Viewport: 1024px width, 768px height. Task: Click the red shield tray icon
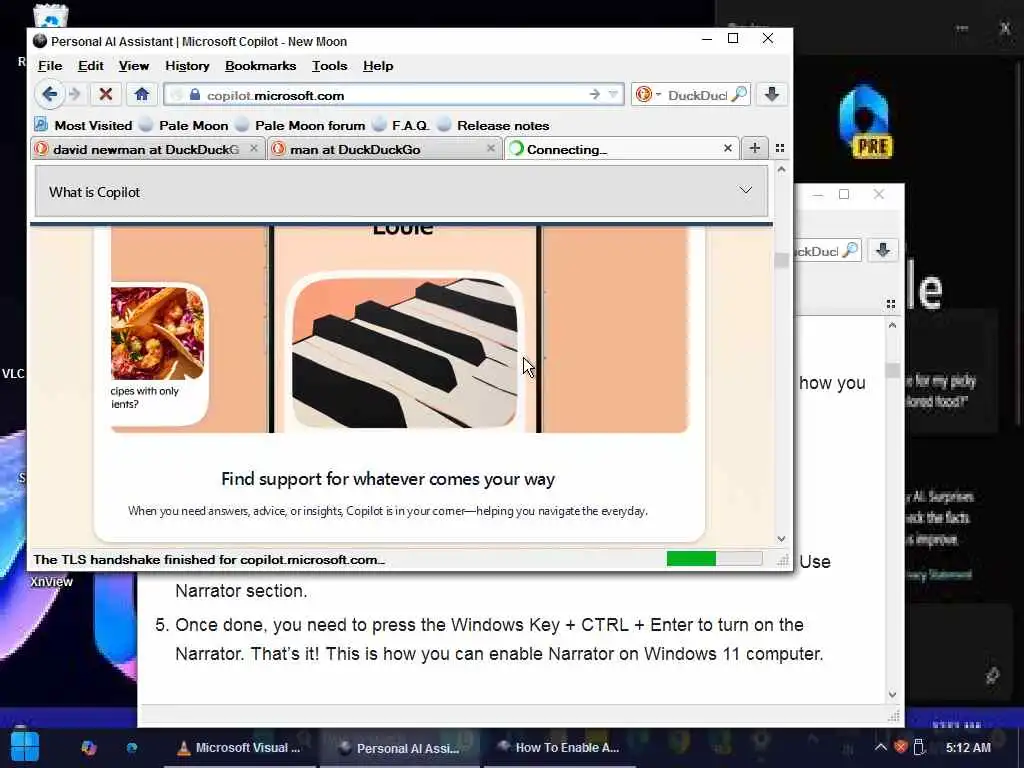click(901, 747)
